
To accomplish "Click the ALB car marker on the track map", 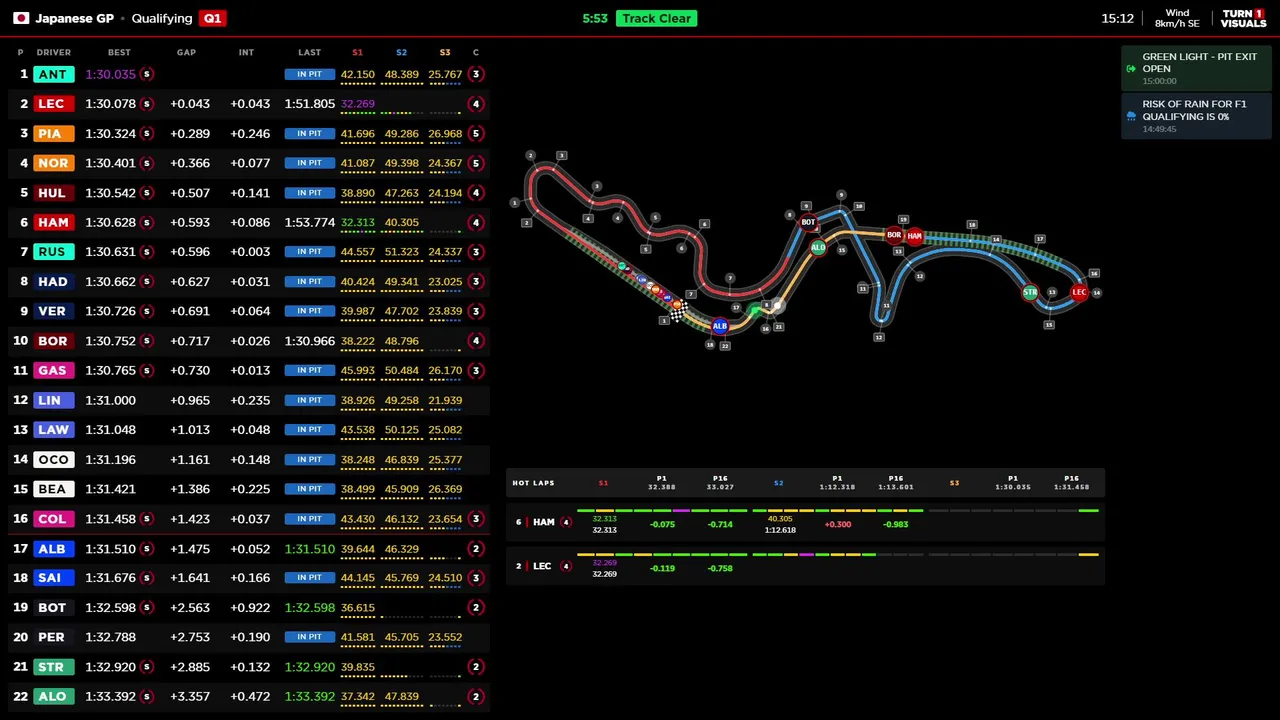I will [719, 326].
